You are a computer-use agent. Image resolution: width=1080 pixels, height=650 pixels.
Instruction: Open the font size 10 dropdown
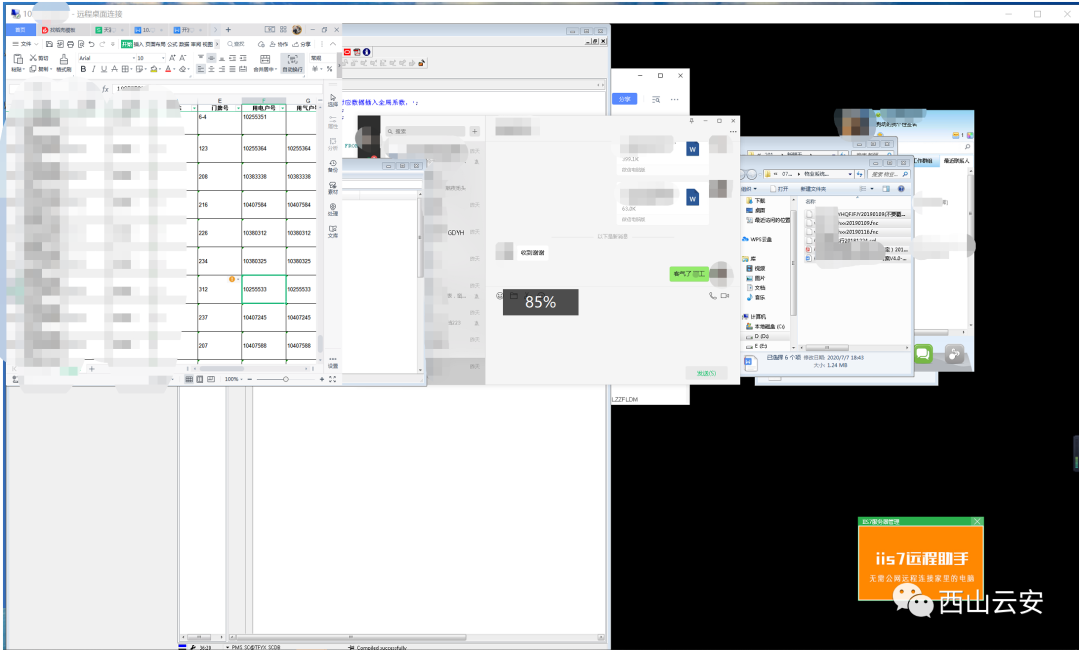(x=163, y=58)
